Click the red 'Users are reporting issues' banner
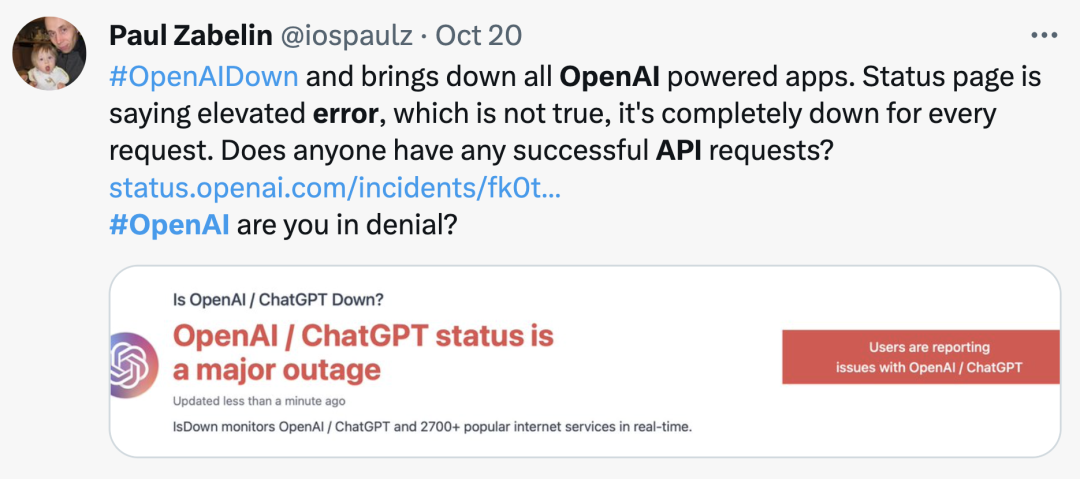The width and height of the screenshot is (1080, 479). 921,357
